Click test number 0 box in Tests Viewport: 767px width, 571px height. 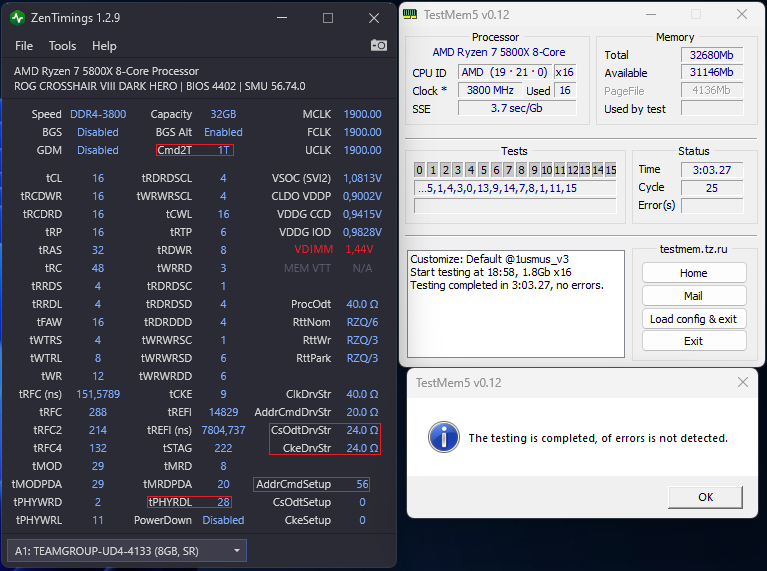(x=419, y=170)
